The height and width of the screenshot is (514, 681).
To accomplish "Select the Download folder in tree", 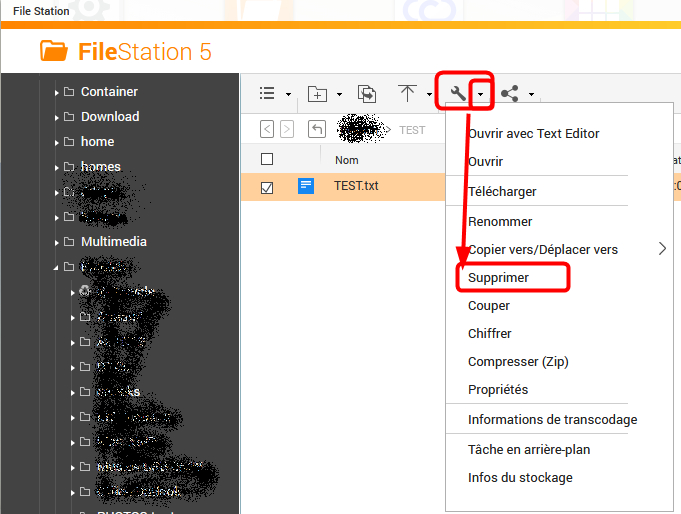I will (x=110, y=116).
